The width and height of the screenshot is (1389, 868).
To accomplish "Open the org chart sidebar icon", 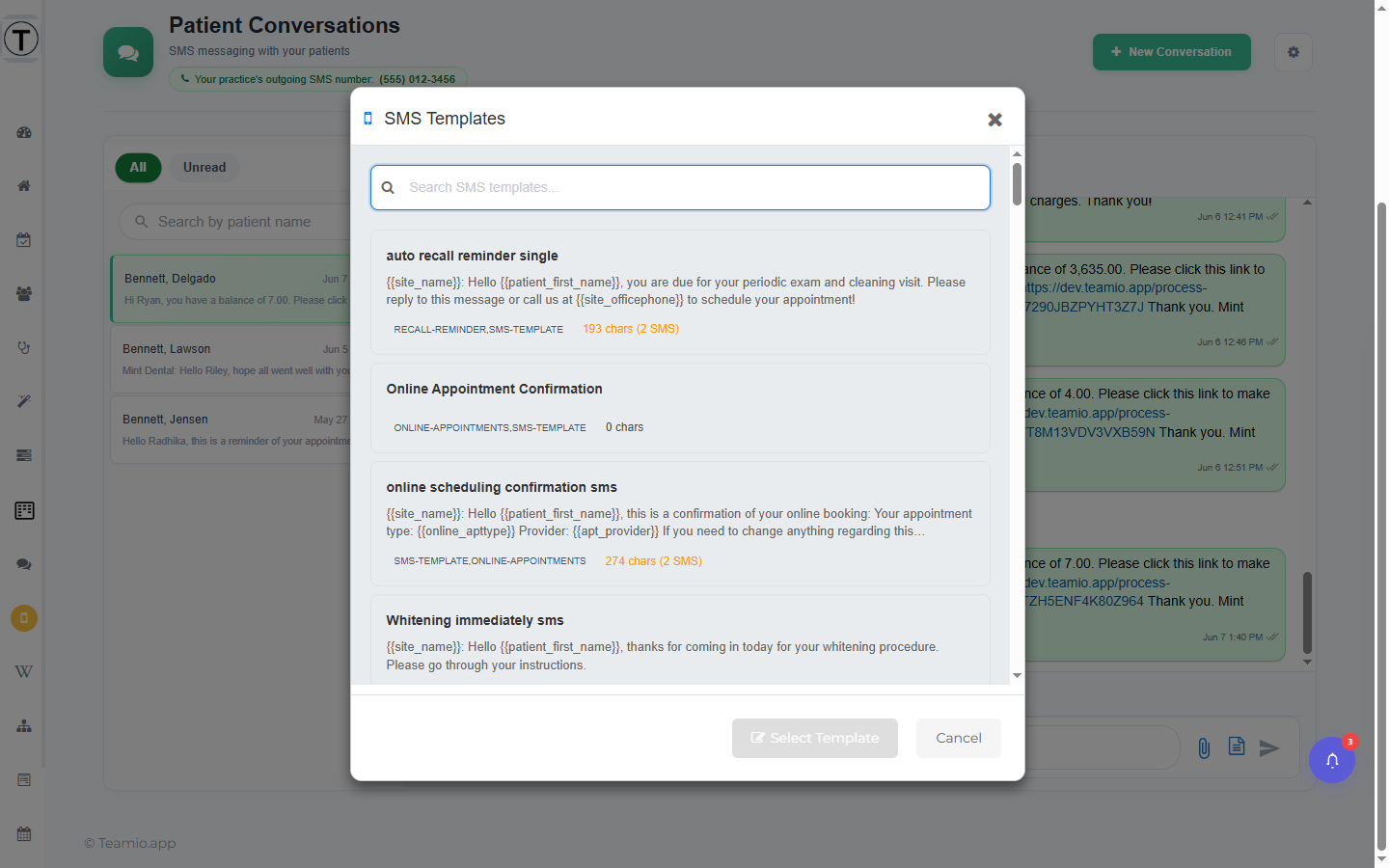I will (x=24, y=726).
